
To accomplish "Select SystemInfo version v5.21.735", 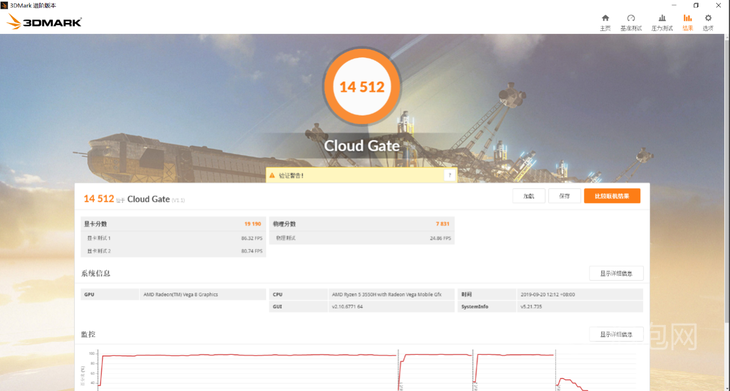I will (x=530, y=307).
